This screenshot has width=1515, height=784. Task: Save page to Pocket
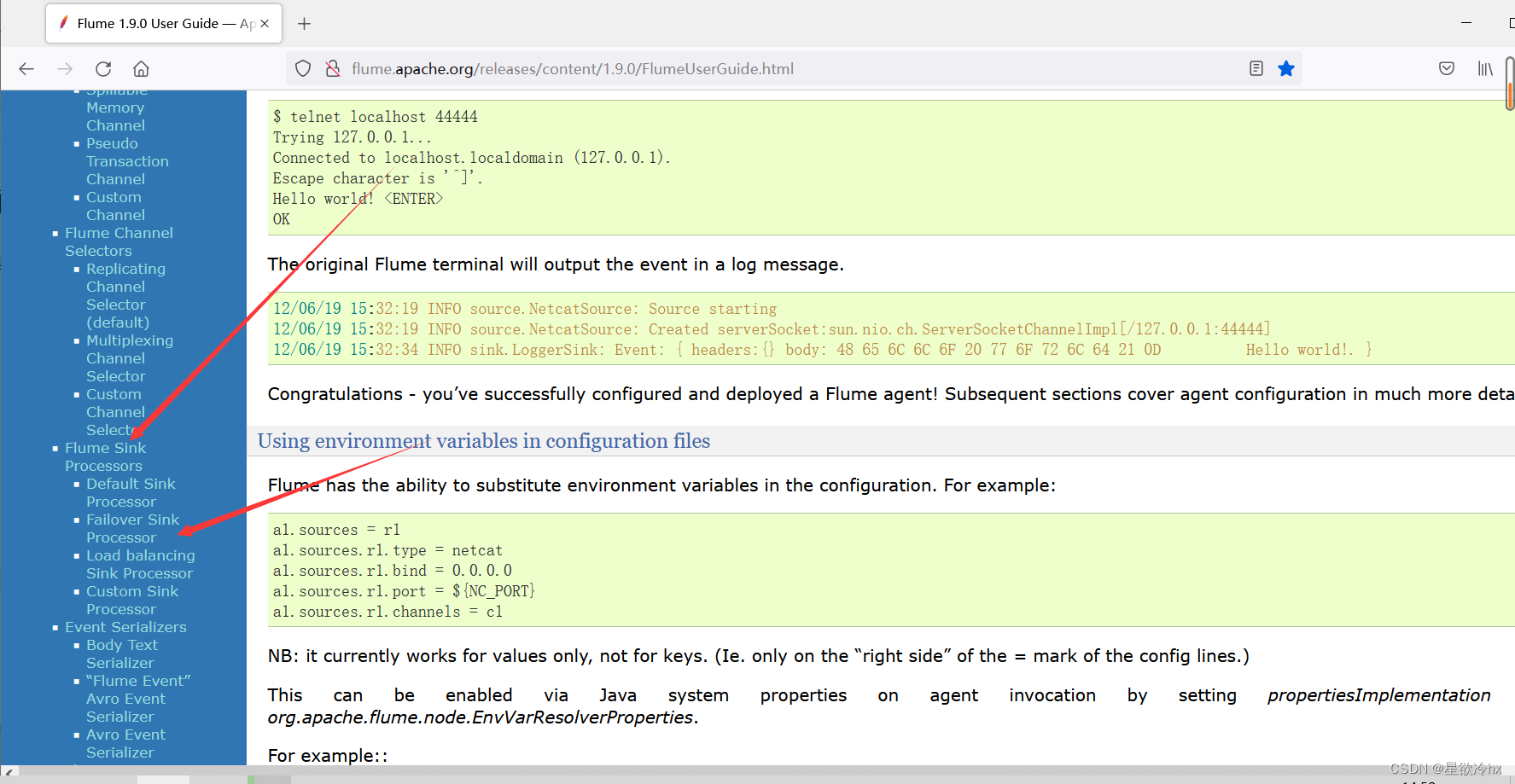(1447, 69)
